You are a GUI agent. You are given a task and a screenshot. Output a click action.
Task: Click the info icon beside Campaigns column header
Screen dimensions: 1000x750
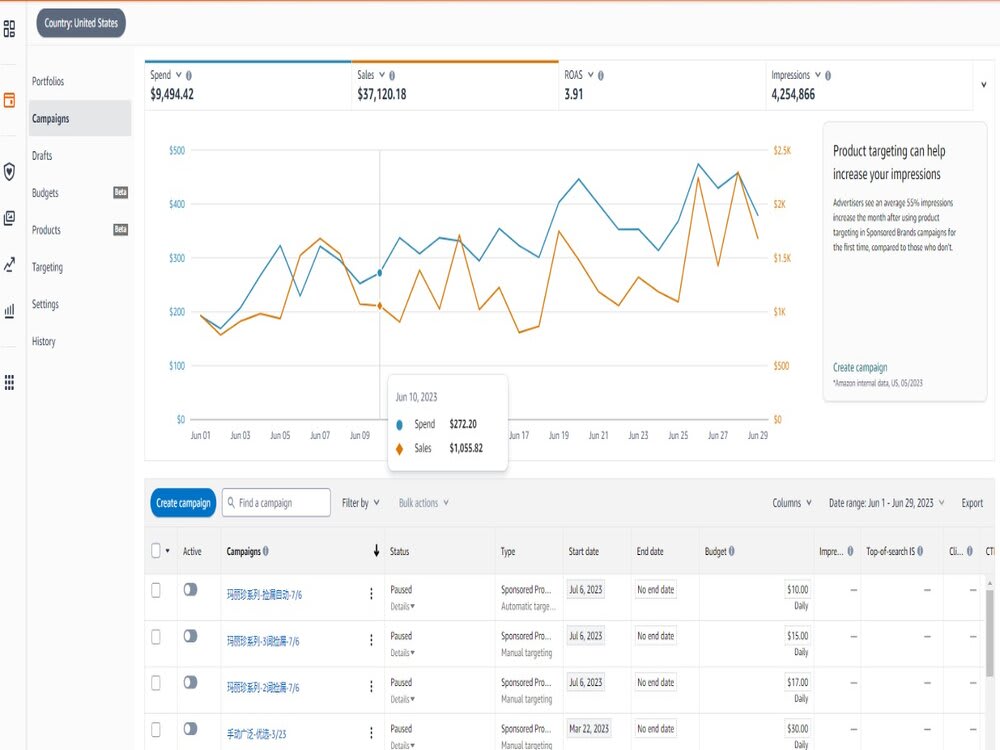(266, 551)
